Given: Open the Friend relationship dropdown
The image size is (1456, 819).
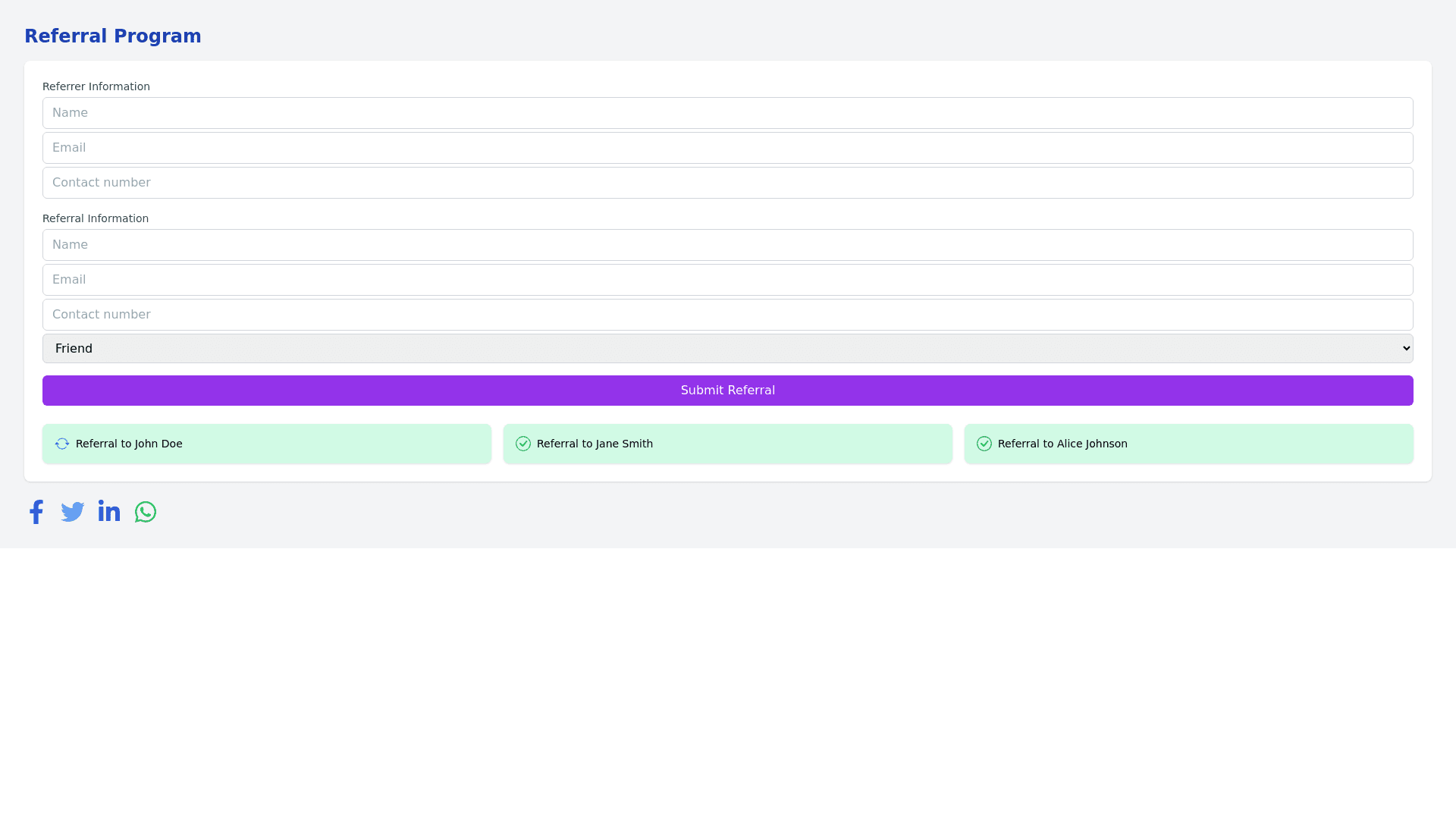Looking at the screenshot, I should tap(728, 348).
